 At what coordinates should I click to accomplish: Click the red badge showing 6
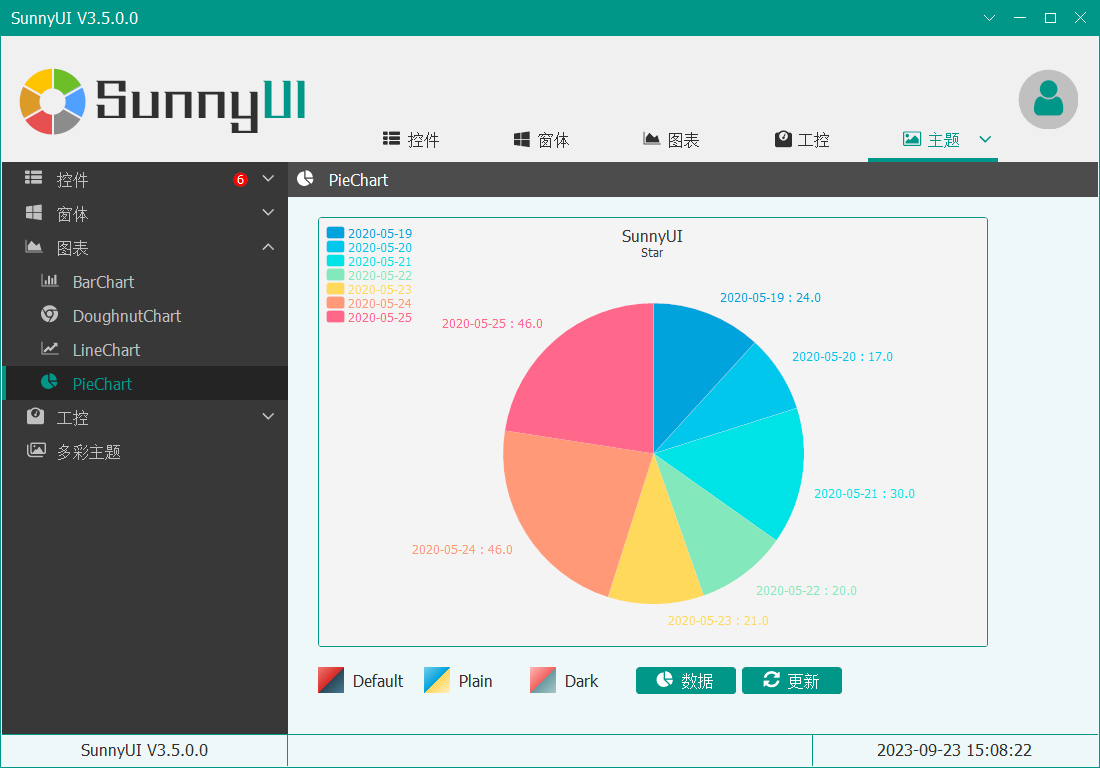[240, 180]
